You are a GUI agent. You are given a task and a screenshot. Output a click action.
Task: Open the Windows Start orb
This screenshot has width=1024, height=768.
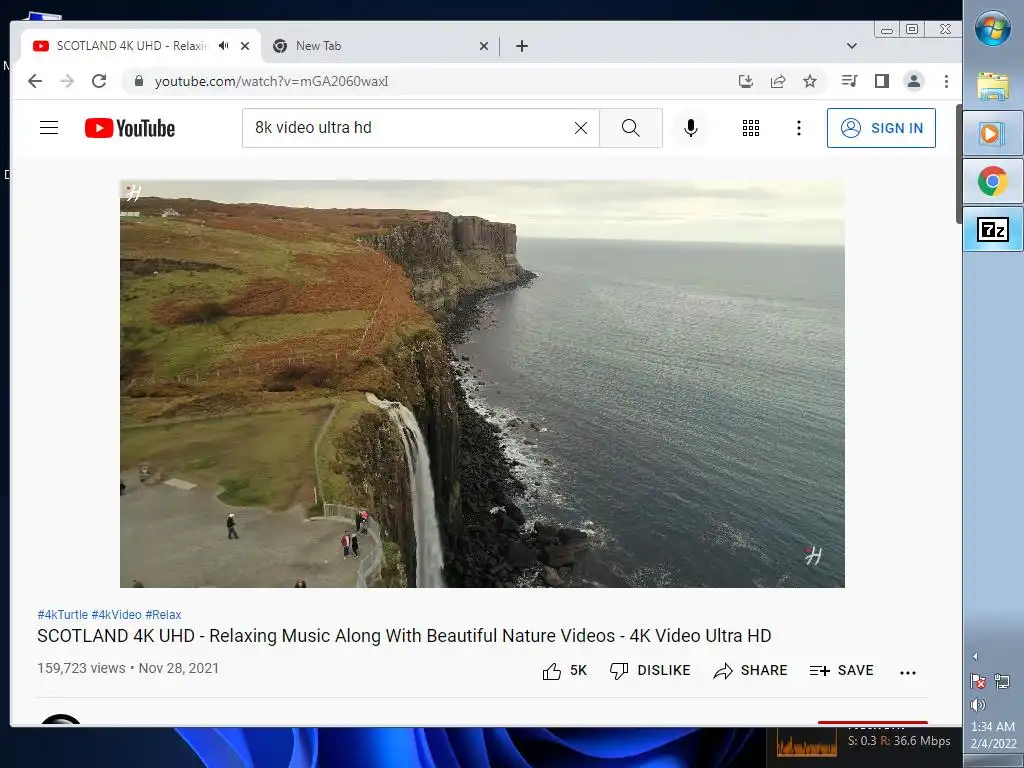993,29
